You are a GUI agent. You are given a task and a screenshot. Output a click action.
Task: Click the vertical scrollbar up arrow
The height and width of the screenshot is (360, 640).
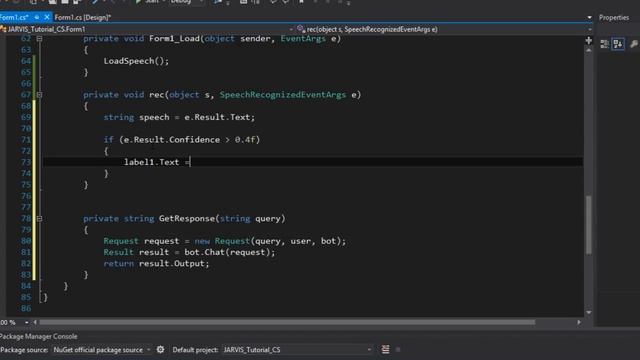pos(589,51)
